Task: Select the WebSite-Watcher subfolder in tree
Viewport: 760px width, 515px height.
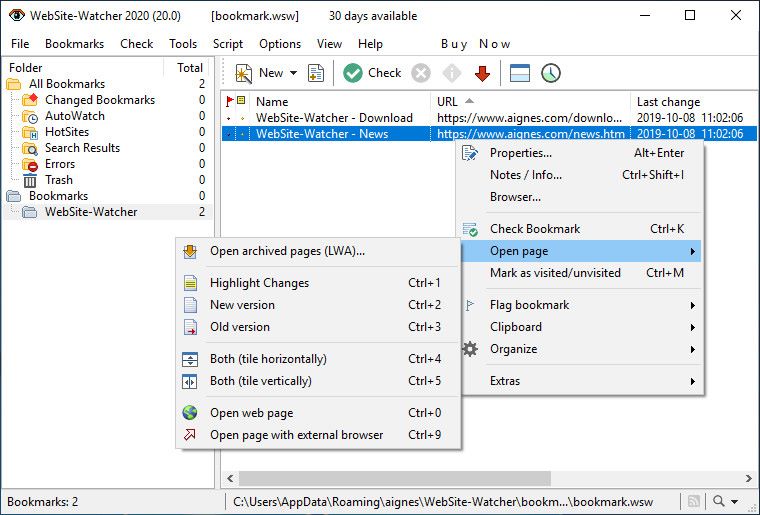Action: [x=91, y=212]
